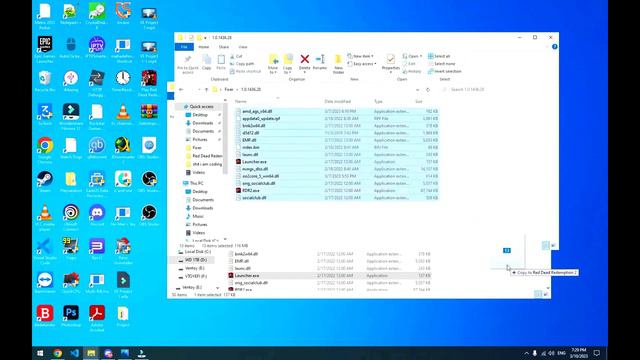Image resolution: width=640 pixels, height=360 pixels.
Task: Click the File Explorer icon in the taskbar
Action: pyautogui.click(x=91, y=353)
